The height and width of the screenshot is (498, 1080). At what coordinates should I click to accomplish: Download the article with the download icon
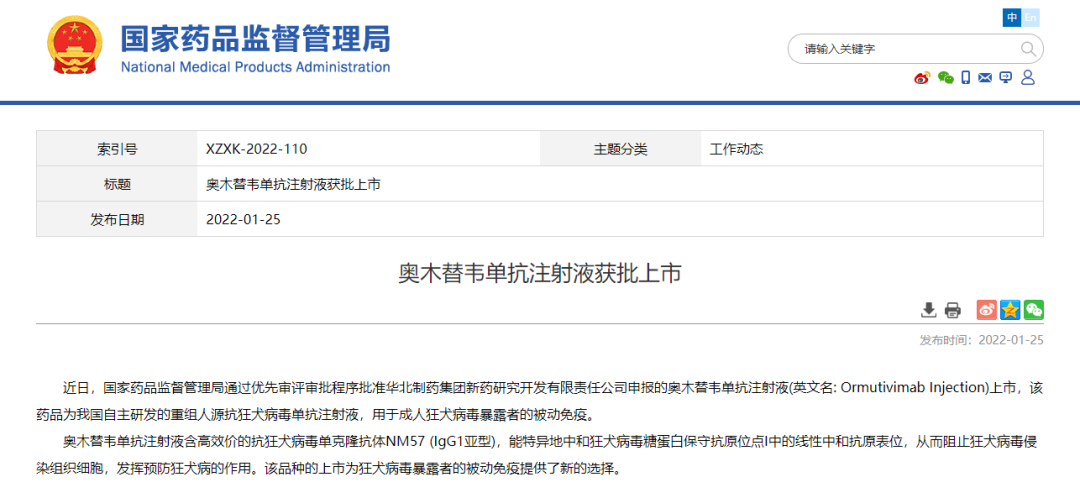point(928,310)
